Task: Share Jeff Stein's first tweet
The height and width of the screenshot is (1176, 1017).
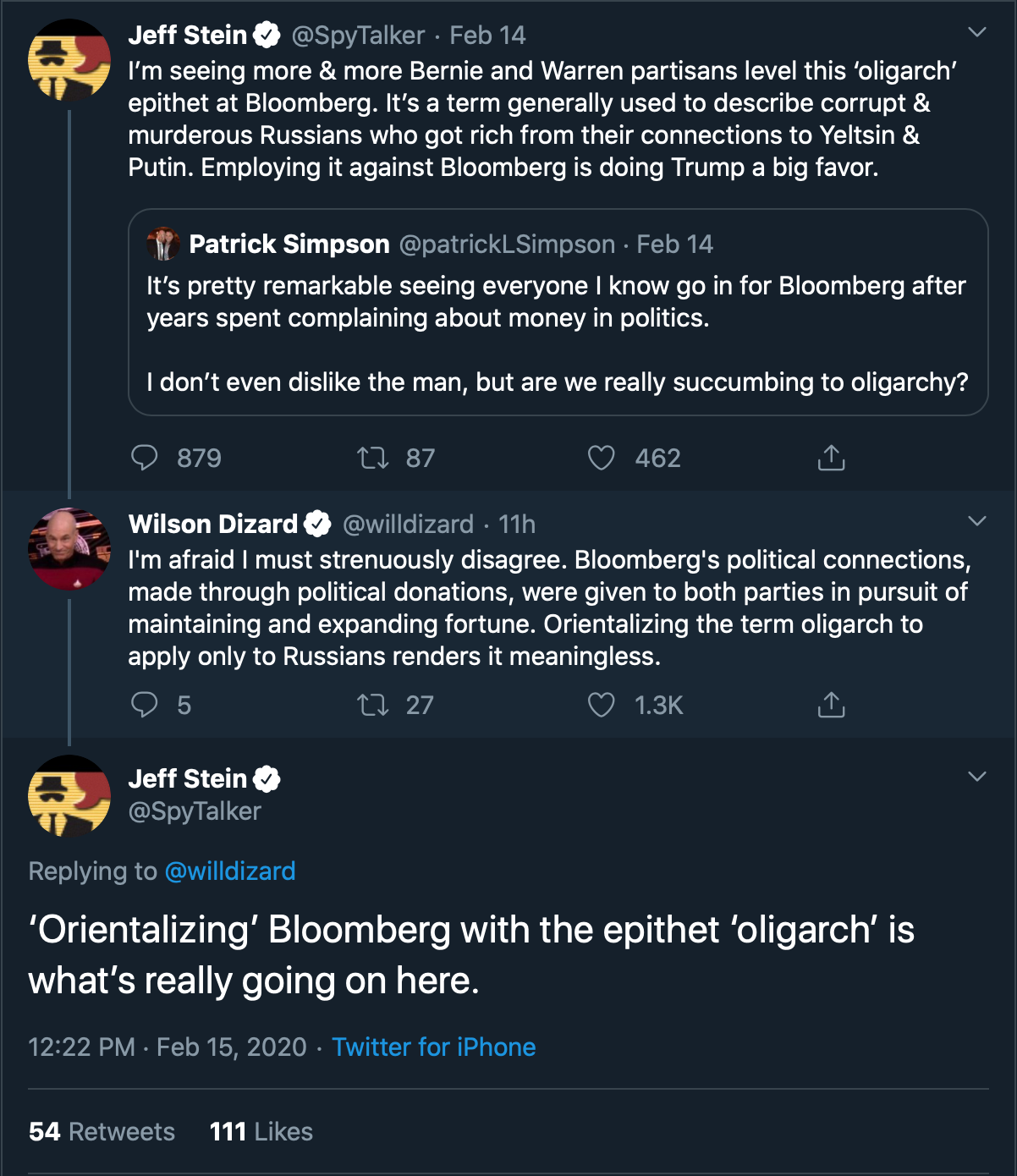Action: [831, 458]
